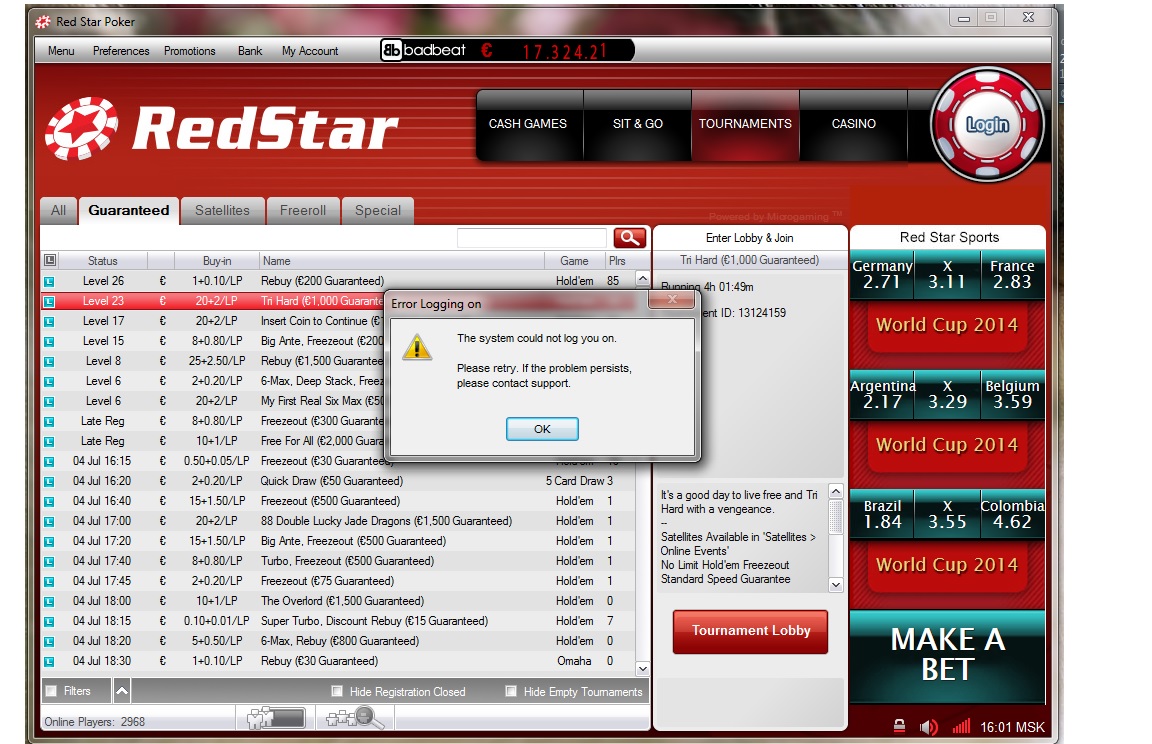Image resolution: width=1152 pixels, height=744 pixels.
Task: Click the round Login poker chip
Action: click(x=987, y=125)
